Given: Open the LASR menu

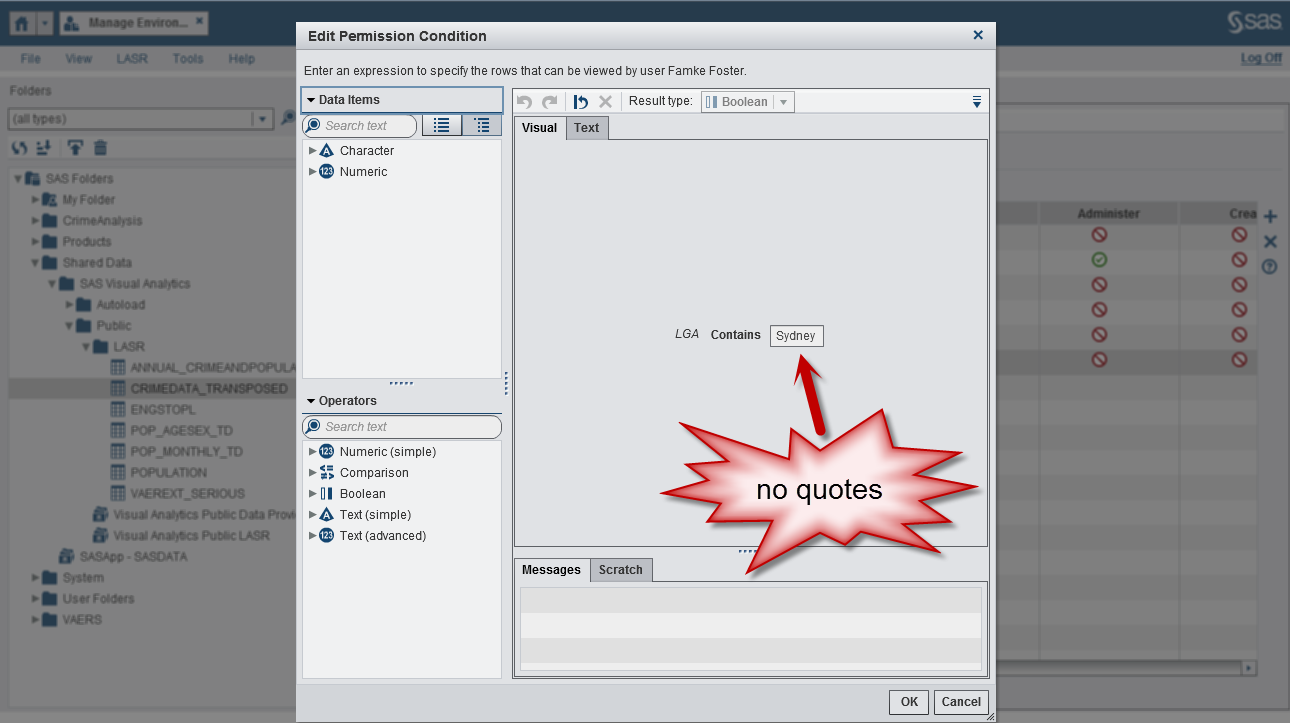Looking at the screenshot, I should 132,59.
